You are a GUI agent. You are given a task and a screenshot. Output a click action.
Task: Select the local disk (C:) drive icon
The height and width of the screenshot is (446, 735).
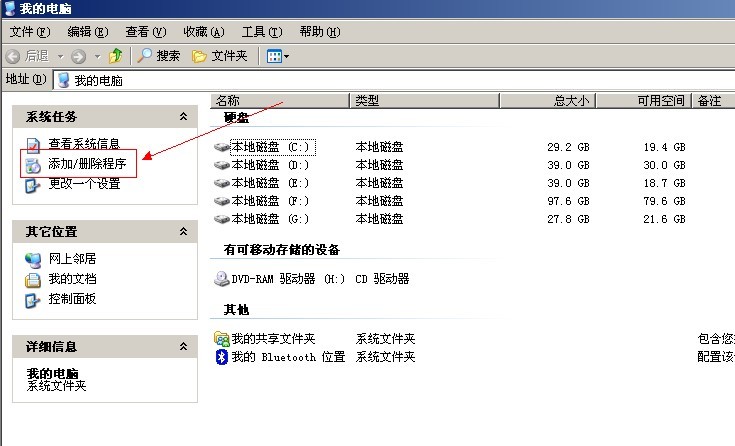click(222, 147)
